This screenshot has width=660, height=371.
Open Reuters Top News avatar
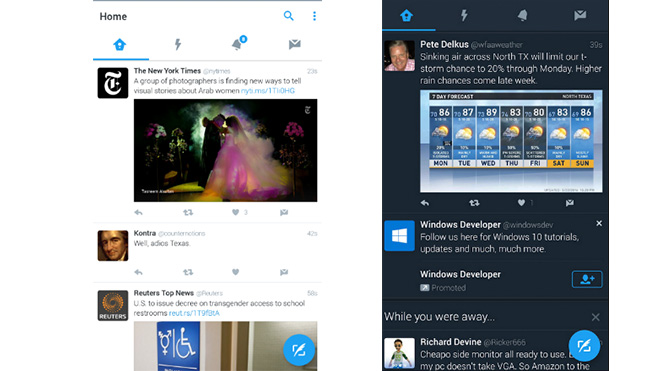pos(113,305)
